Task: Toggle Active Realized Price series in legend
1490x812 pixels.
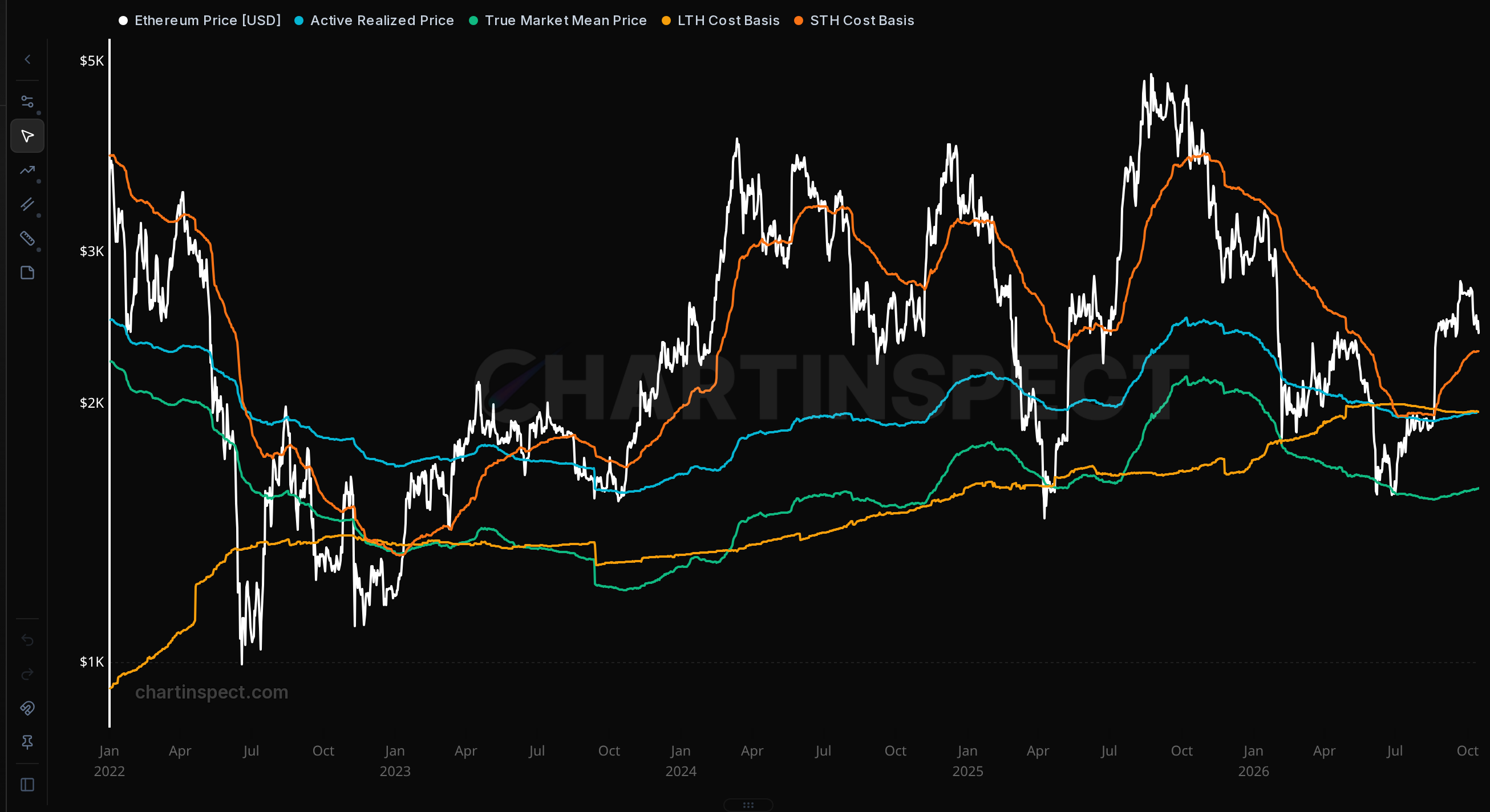Action: point(374,20)
